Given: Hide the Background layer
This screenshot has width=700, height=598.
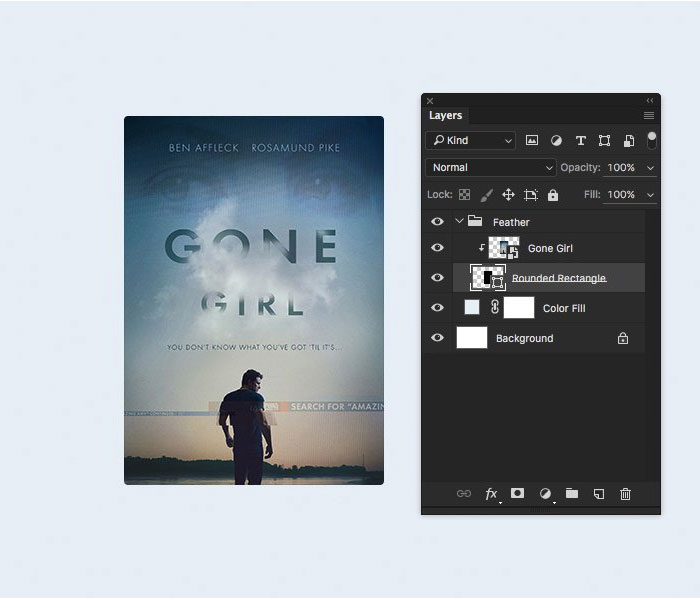Looking at the screenshot, I should tap(438, 337).
